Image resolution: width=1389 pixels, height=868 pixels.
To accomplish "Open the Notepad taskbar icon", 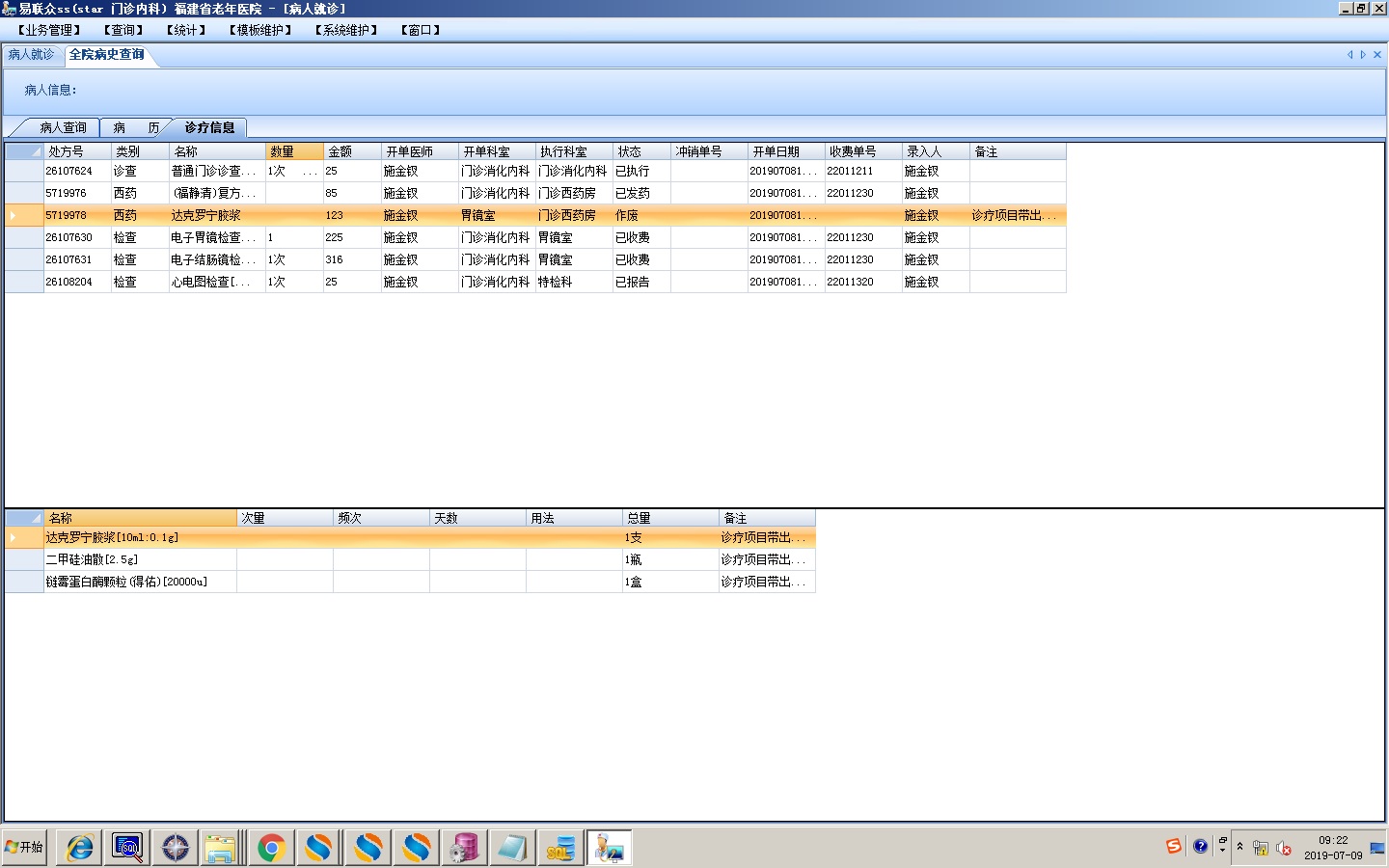I will point(511,848).
